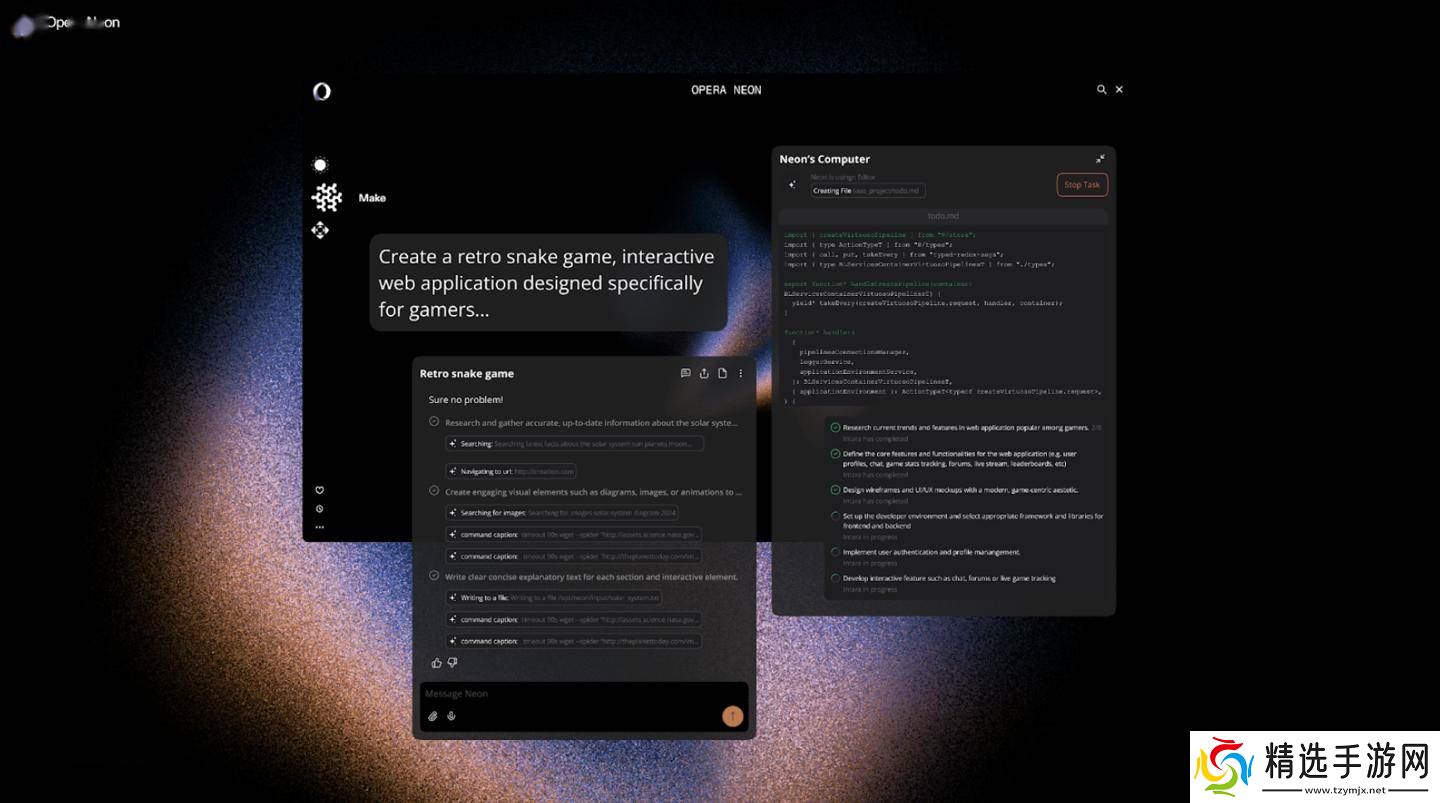Click the share icon in Retro snake game panel
Screen dimensions: 1440x803
[x=704, y=374]
